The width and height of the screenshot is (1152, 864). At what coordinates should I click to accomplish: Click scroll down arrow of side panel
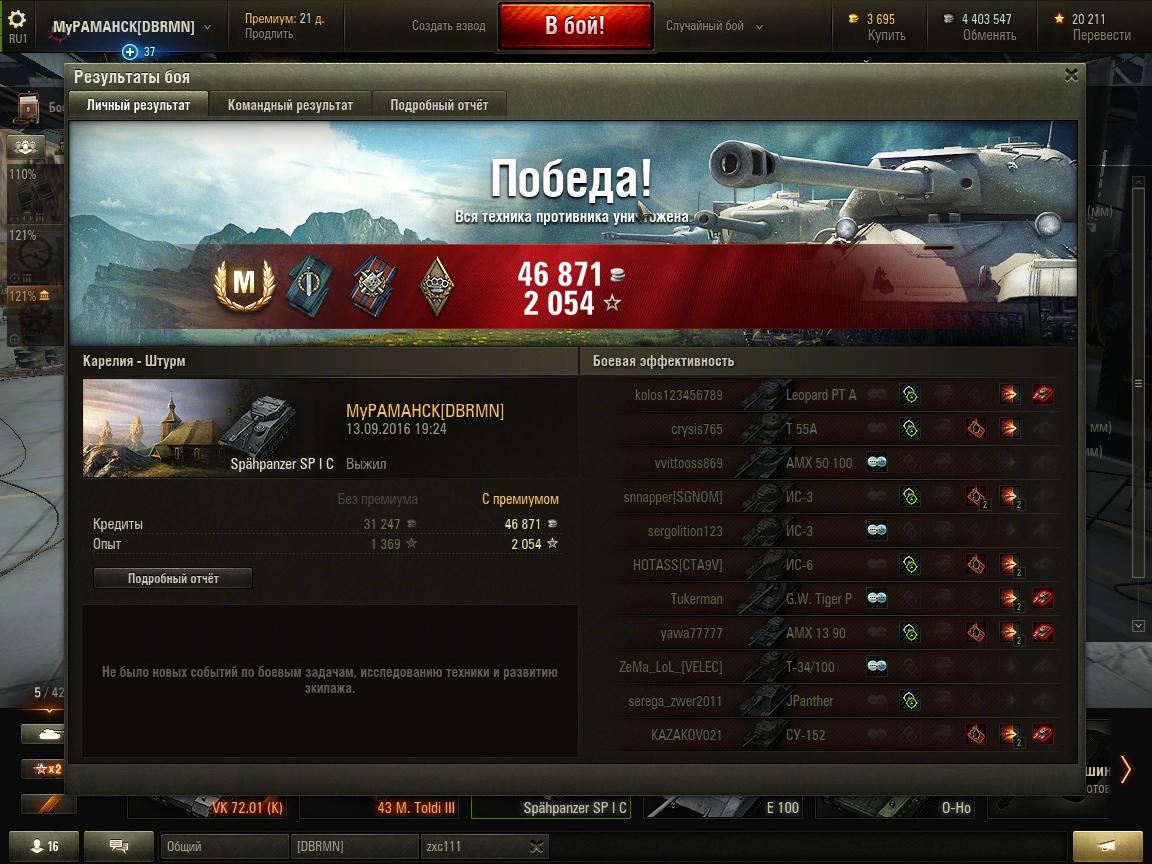[x=1138, y=626]
